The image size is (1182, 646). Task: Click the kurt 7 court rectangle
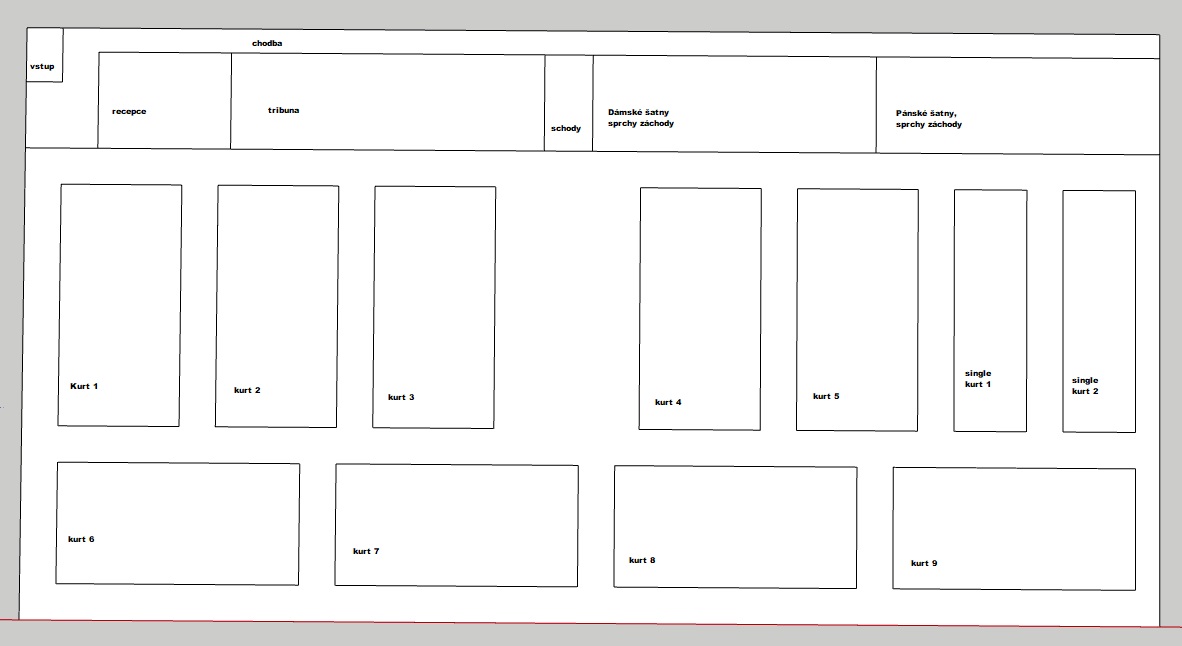coord(456,525)
